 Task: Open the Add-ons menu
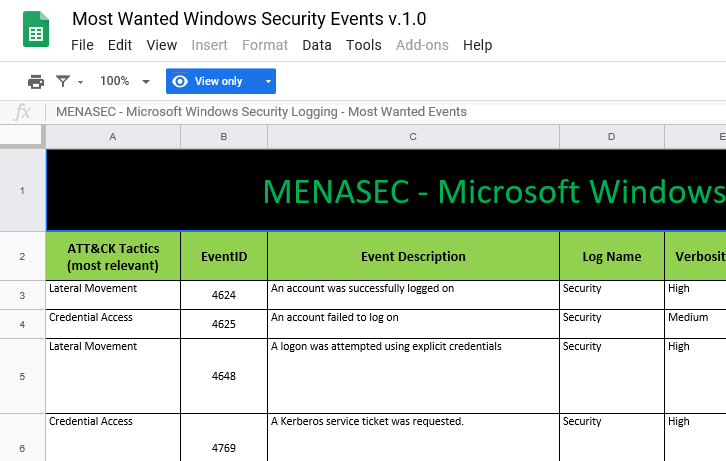click(422, 45)
